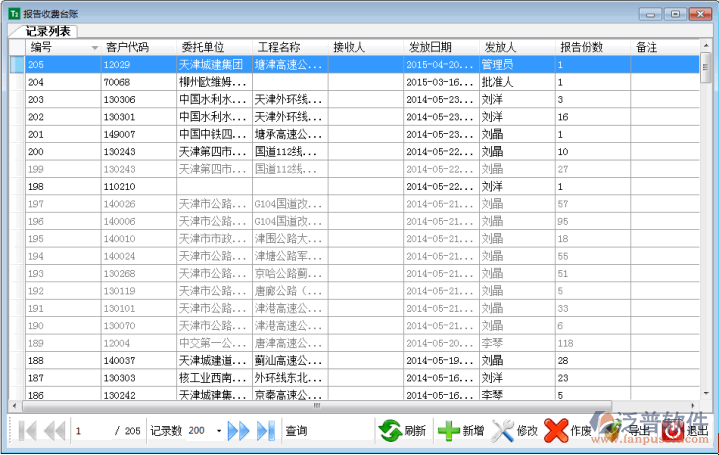
Task: Open the 编号 column sort dropdown arrow
Action: (95, 47)
